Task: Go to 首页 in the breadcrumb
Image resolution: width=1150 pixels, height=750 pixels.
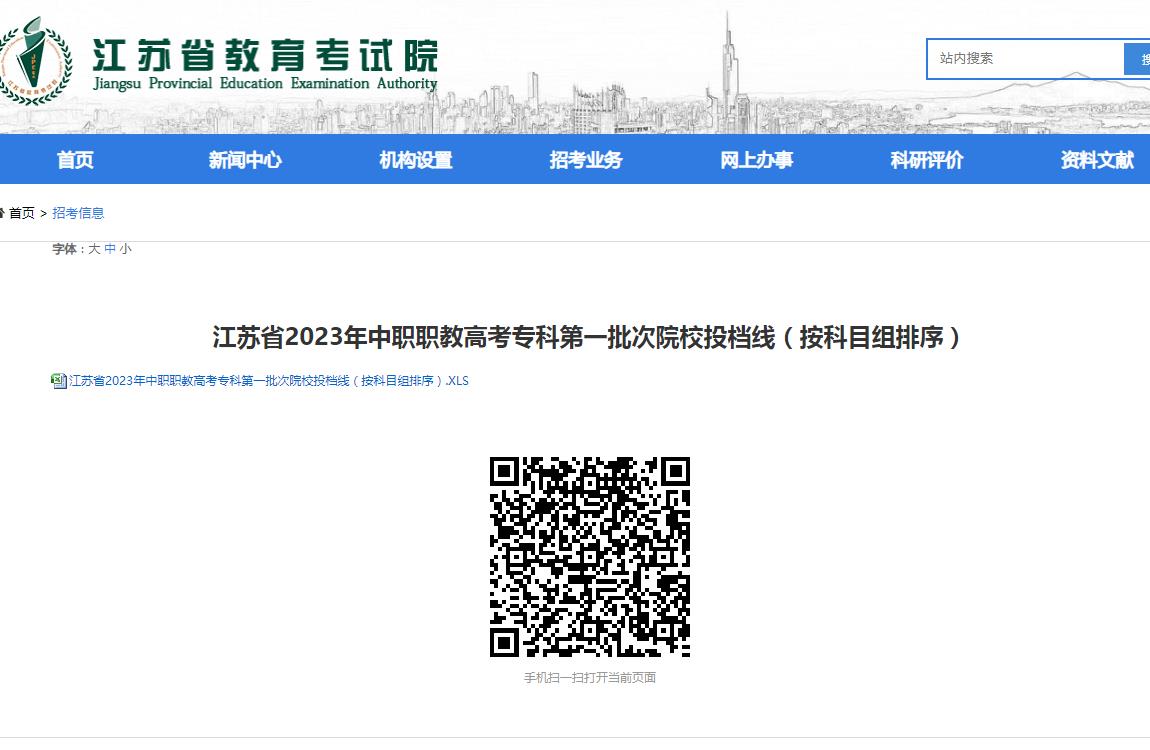Action: pyautogui.click(x=21, y=213)
